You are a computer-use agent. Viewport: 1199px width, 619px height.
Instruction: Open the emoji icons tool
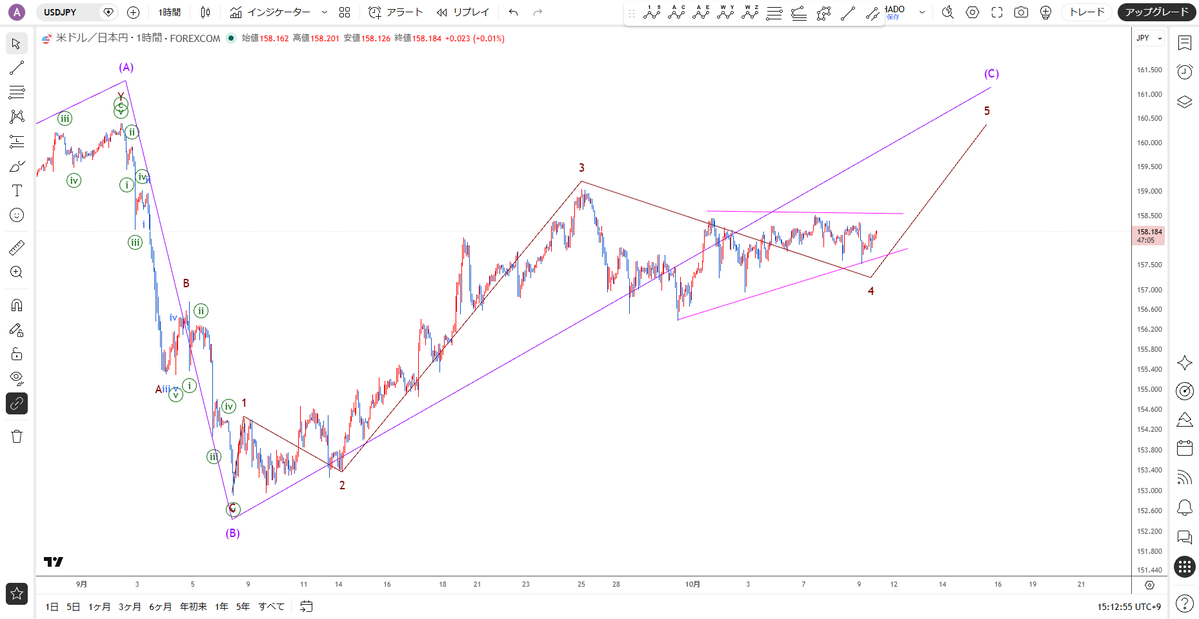(16, 215)
